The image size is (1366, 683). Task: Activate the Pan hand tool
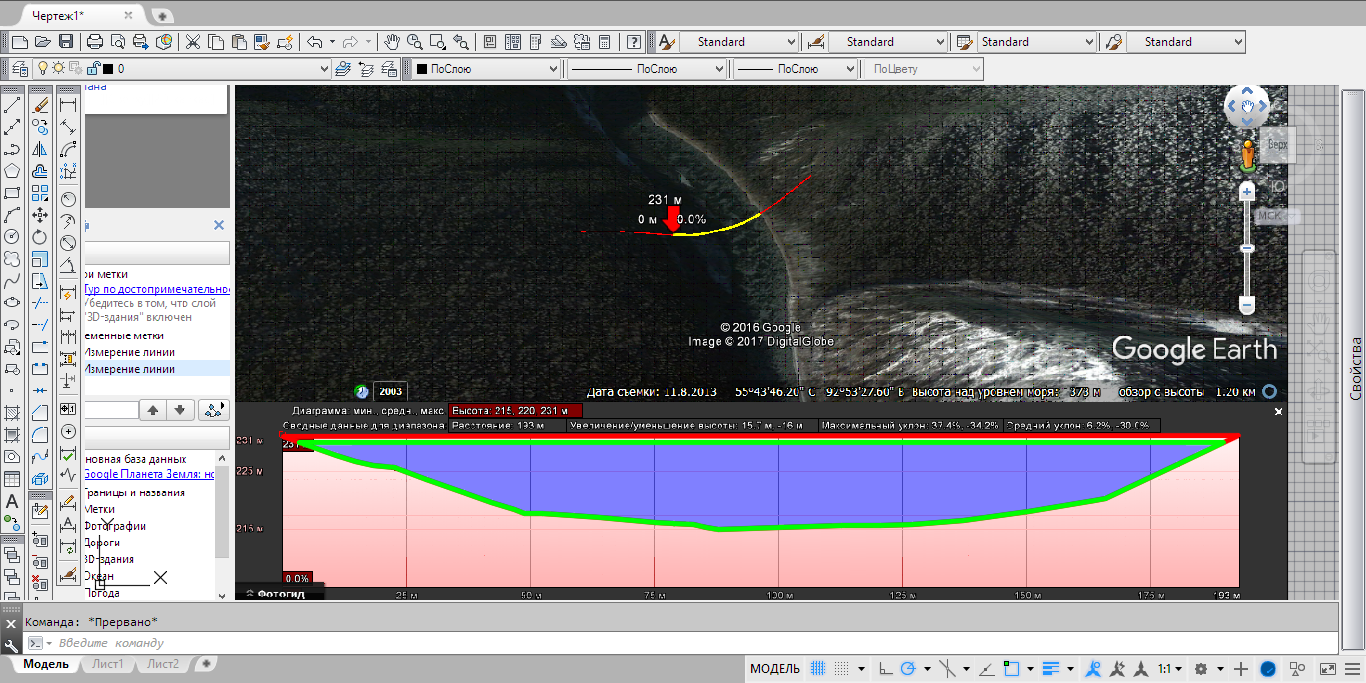(393, 42)
